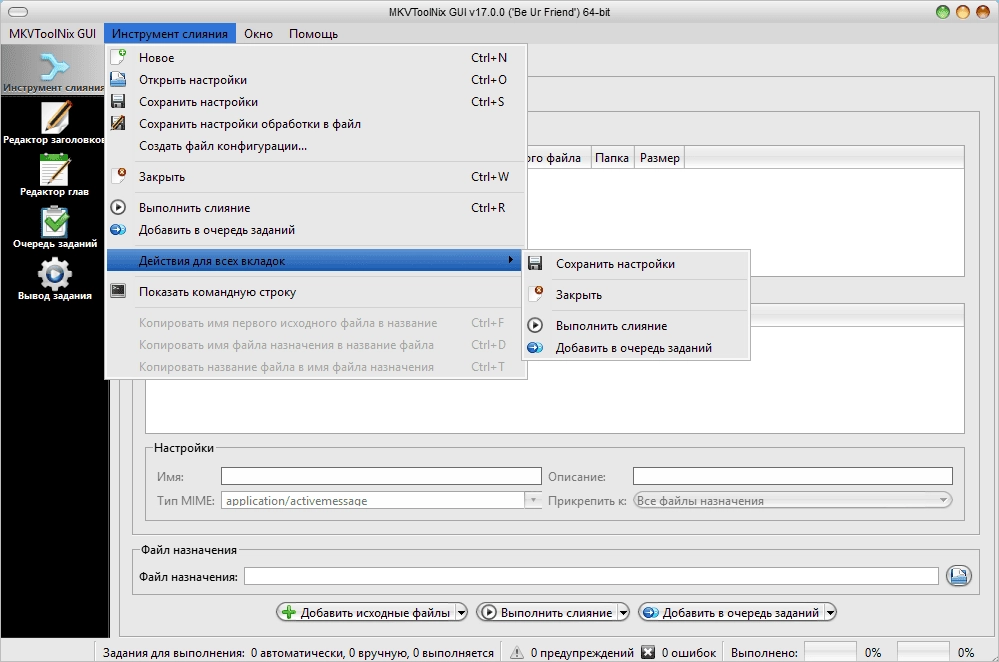Click icon beside Сохранить настройки обработки в файл
This screenshot has height=662, width=999.
[x=119, y=124]
